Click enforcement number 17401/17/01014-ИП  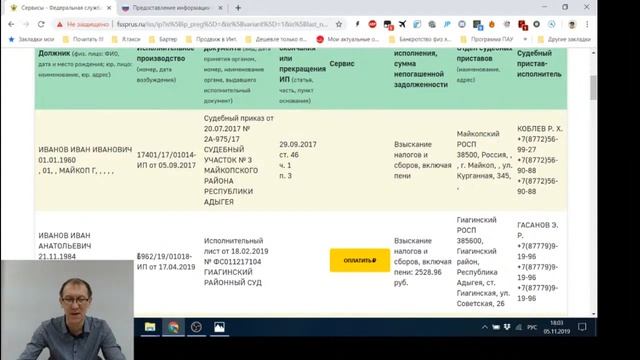(x=167, y=160)
